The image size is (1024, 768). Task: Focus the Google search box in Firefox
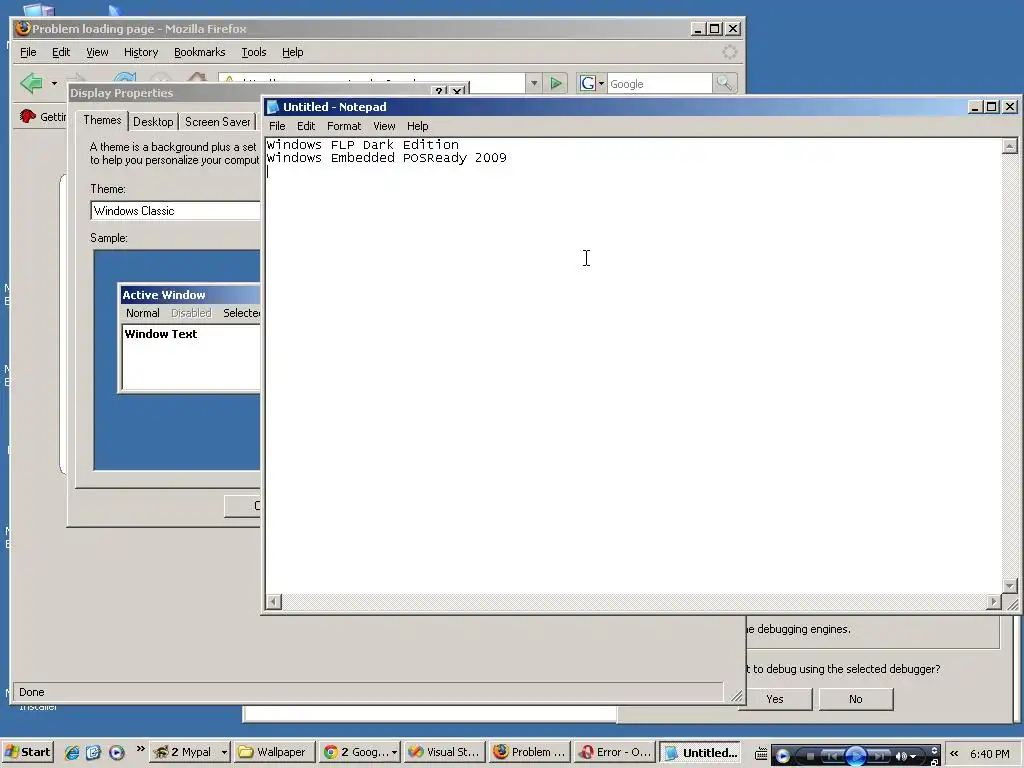click(659, 84)
